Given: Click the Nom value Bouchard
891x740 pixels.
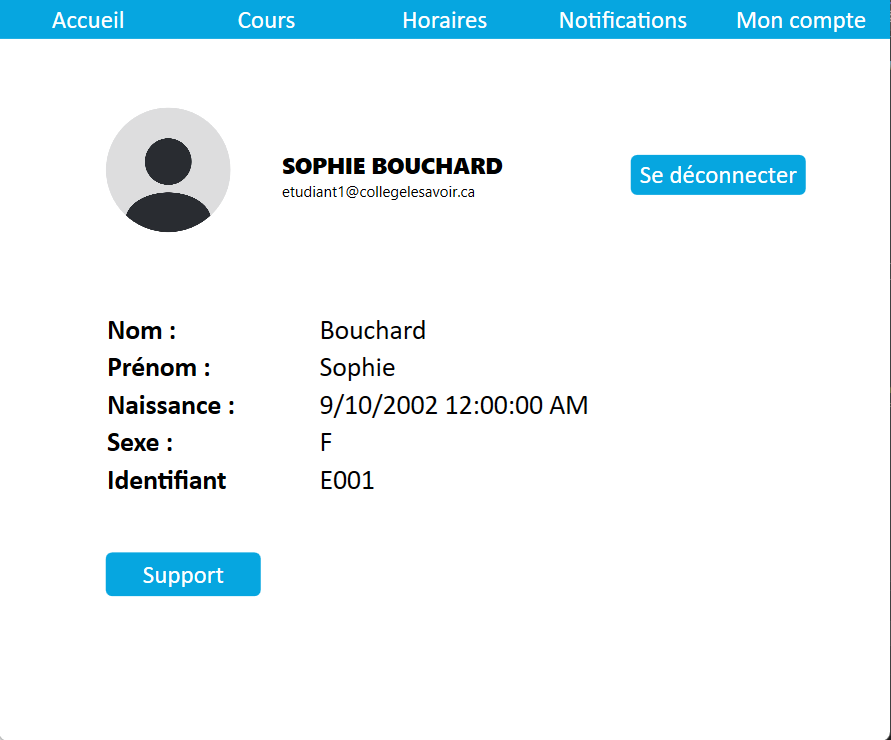Looking at the screenshot, I should (373, 330).
